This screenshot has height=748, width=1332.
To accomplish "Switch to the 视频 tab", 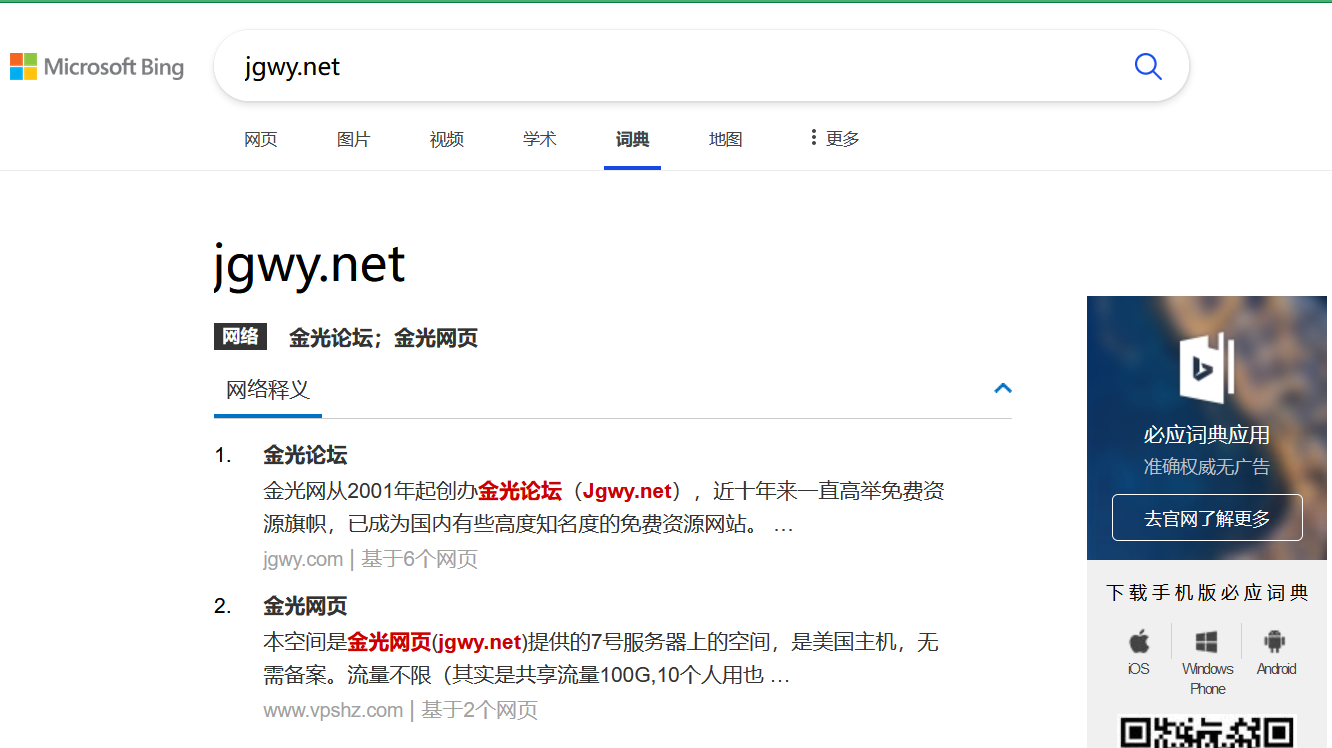I will click(x=446, y=140).
